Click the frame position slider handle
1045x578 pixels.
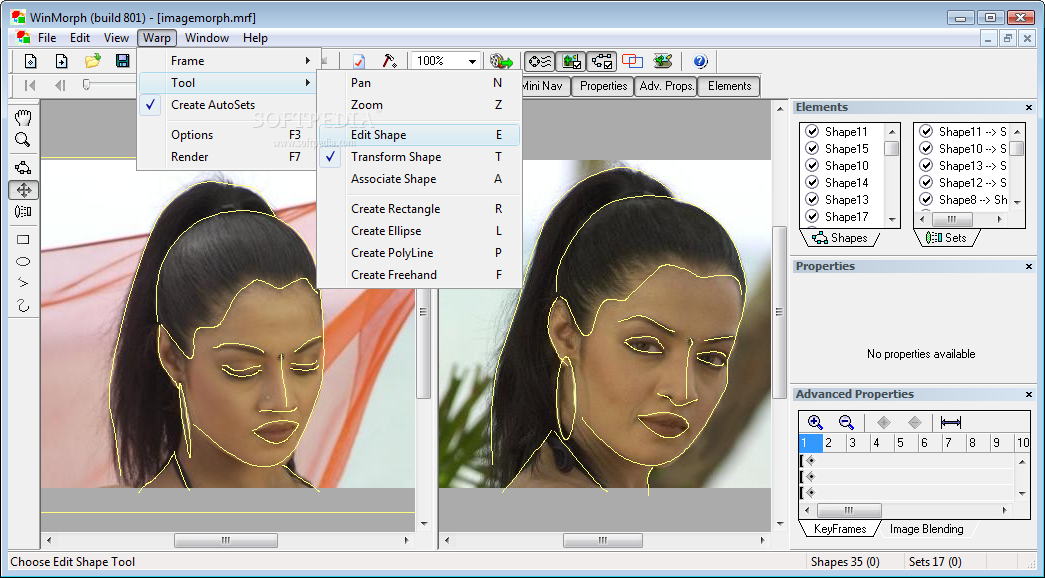point(86,85)
